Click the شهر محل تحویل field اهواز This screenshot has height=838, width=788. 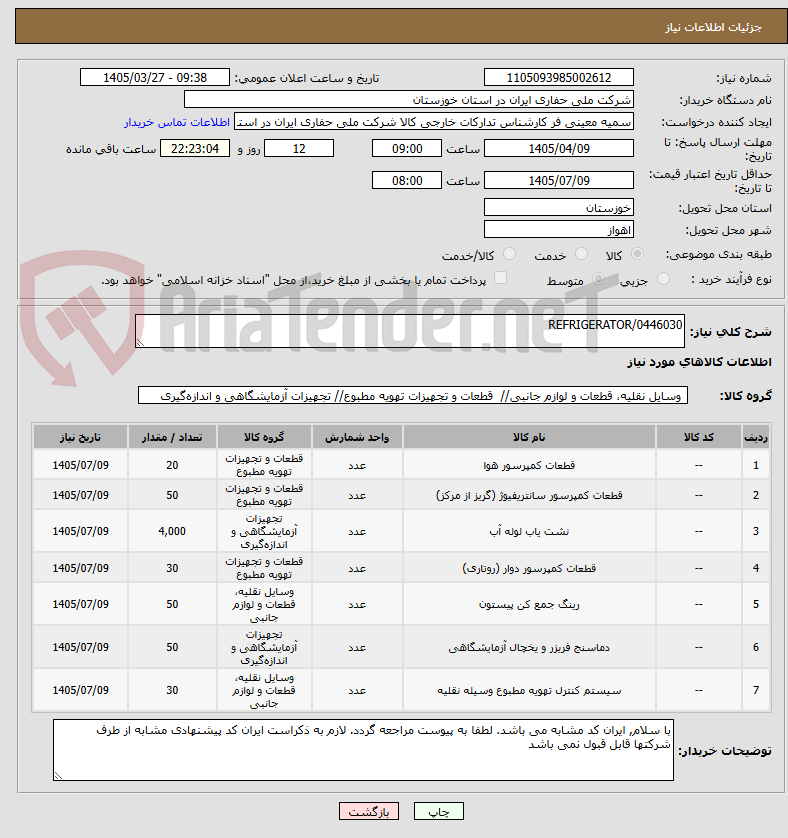click(559, 230)
